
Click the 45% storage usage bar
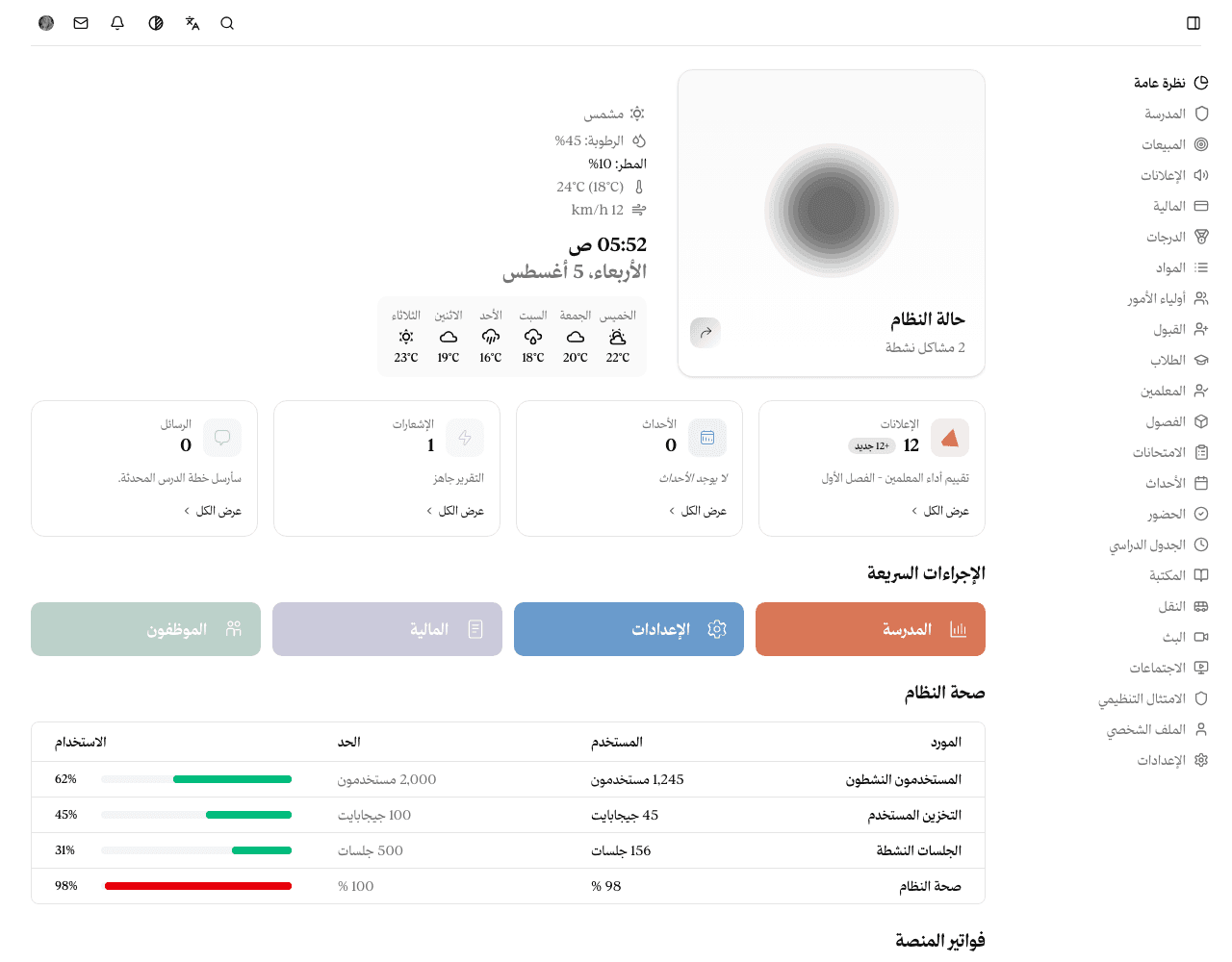(196, 815)
